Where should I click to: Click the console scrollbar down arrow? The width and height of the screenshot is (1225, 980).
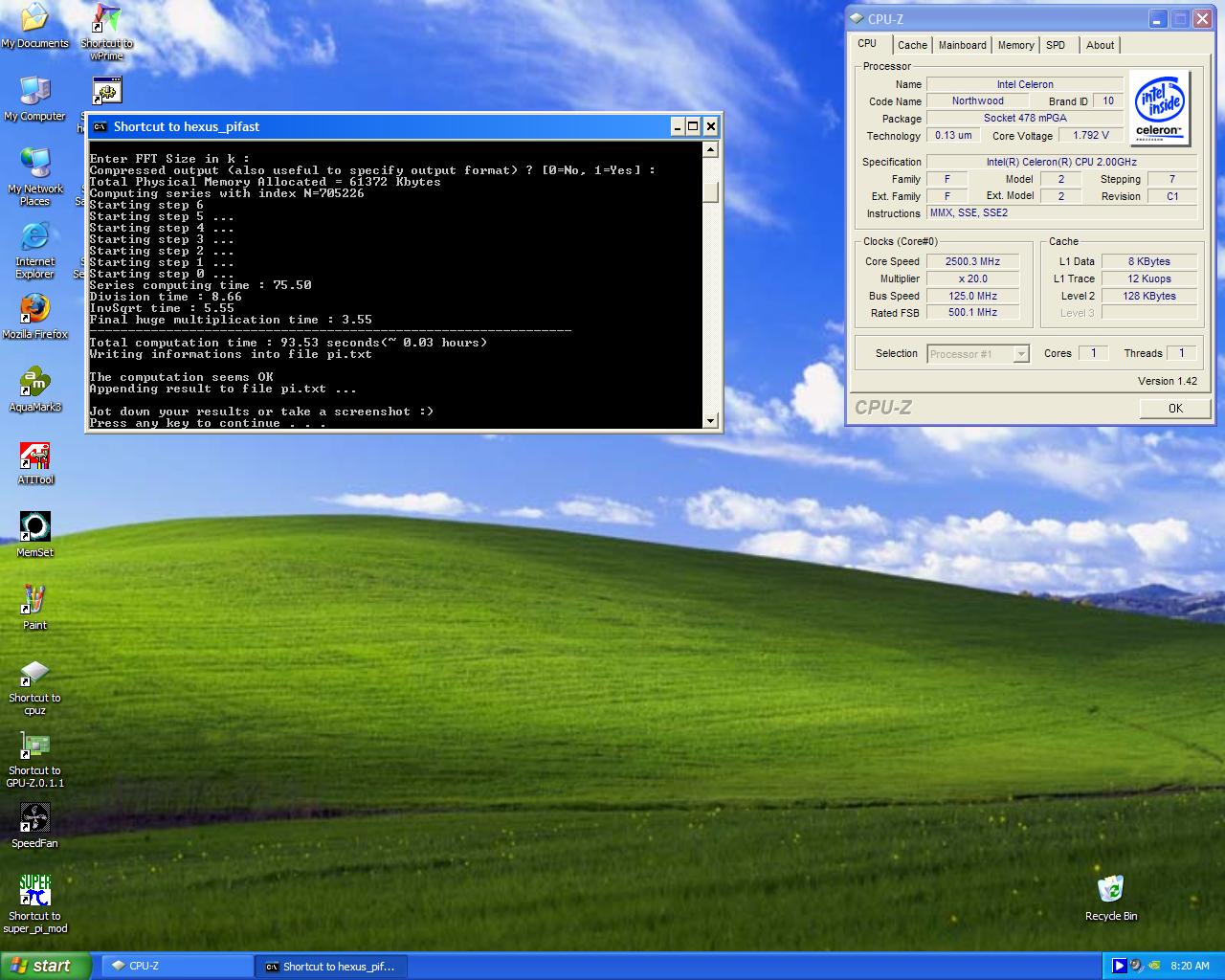click(x=710, y=420)
